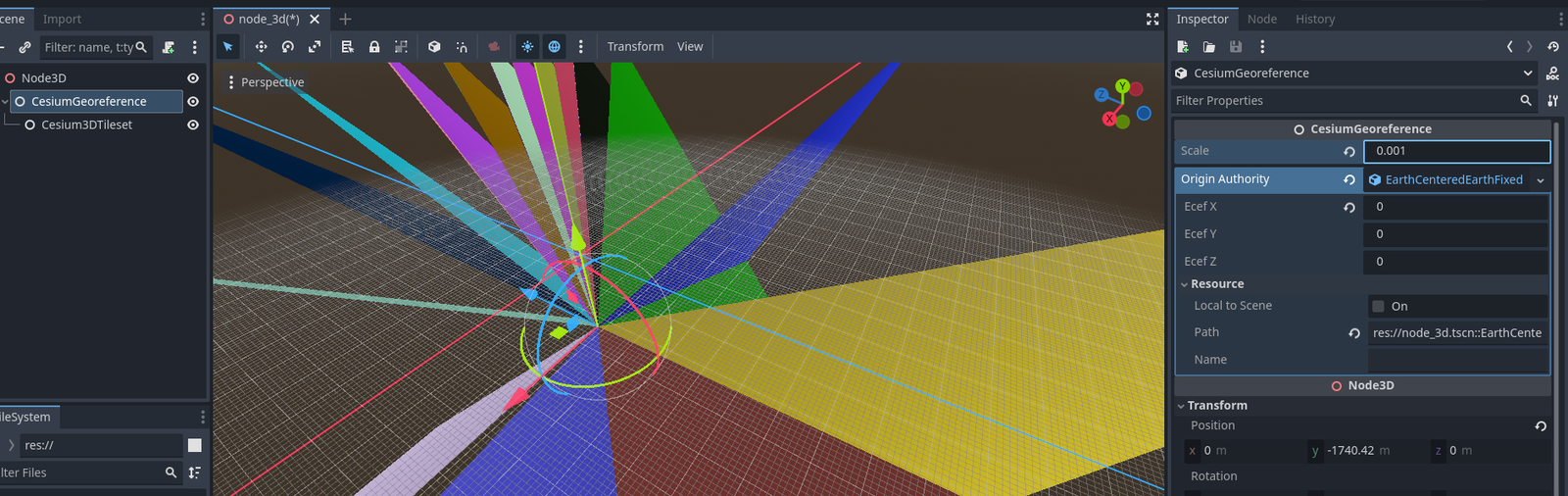This screenshot has width=1568, height=496.
Task: Toggle preview sunlight icon
Action: click(527, 46)
